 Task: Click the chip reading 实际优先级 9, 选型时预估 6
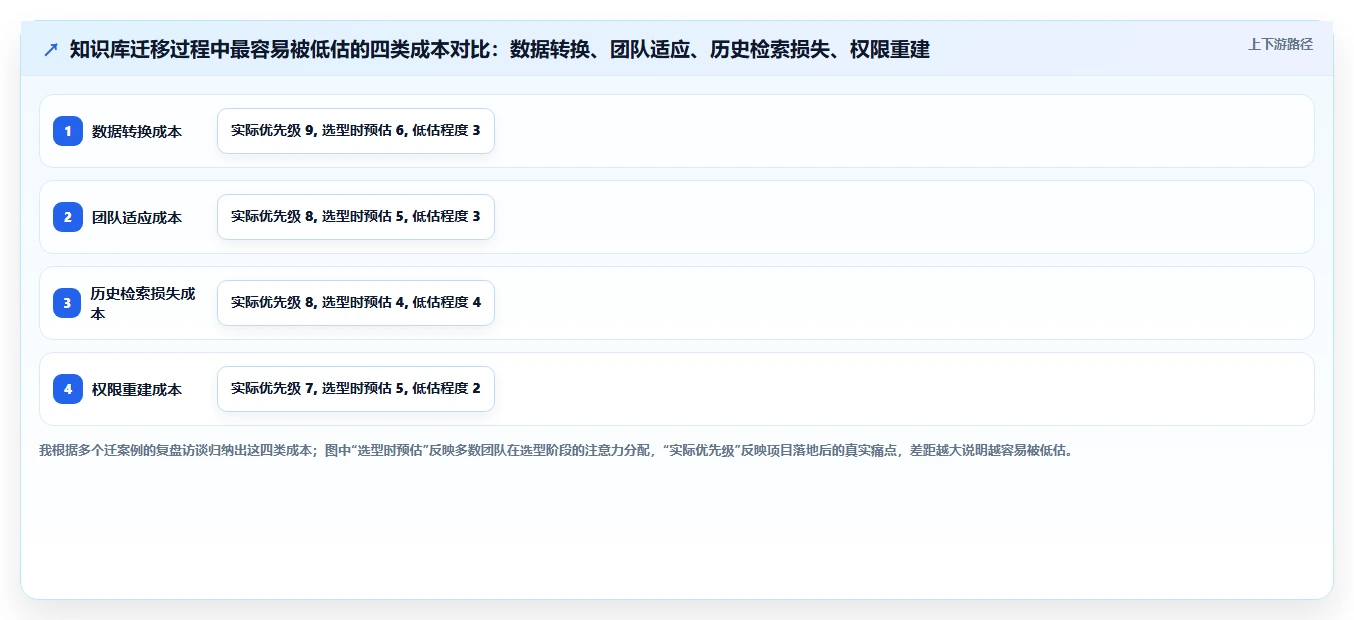pyautogui.click(x=356, y=131)
